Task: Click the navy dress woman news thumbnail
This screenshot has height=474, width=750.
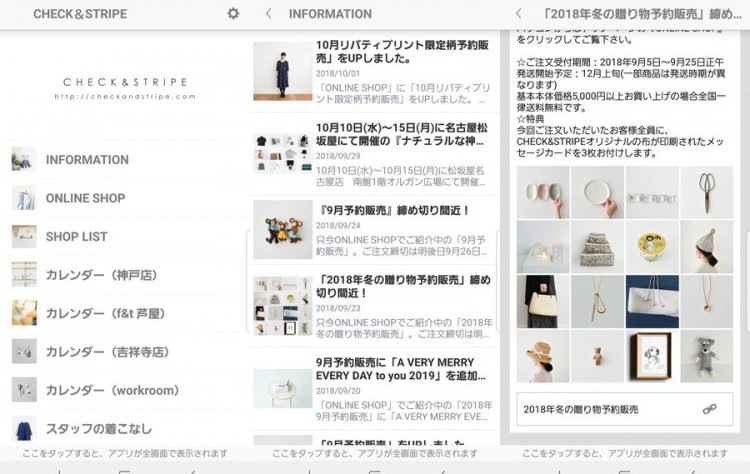Action: (x=283, y=71)
